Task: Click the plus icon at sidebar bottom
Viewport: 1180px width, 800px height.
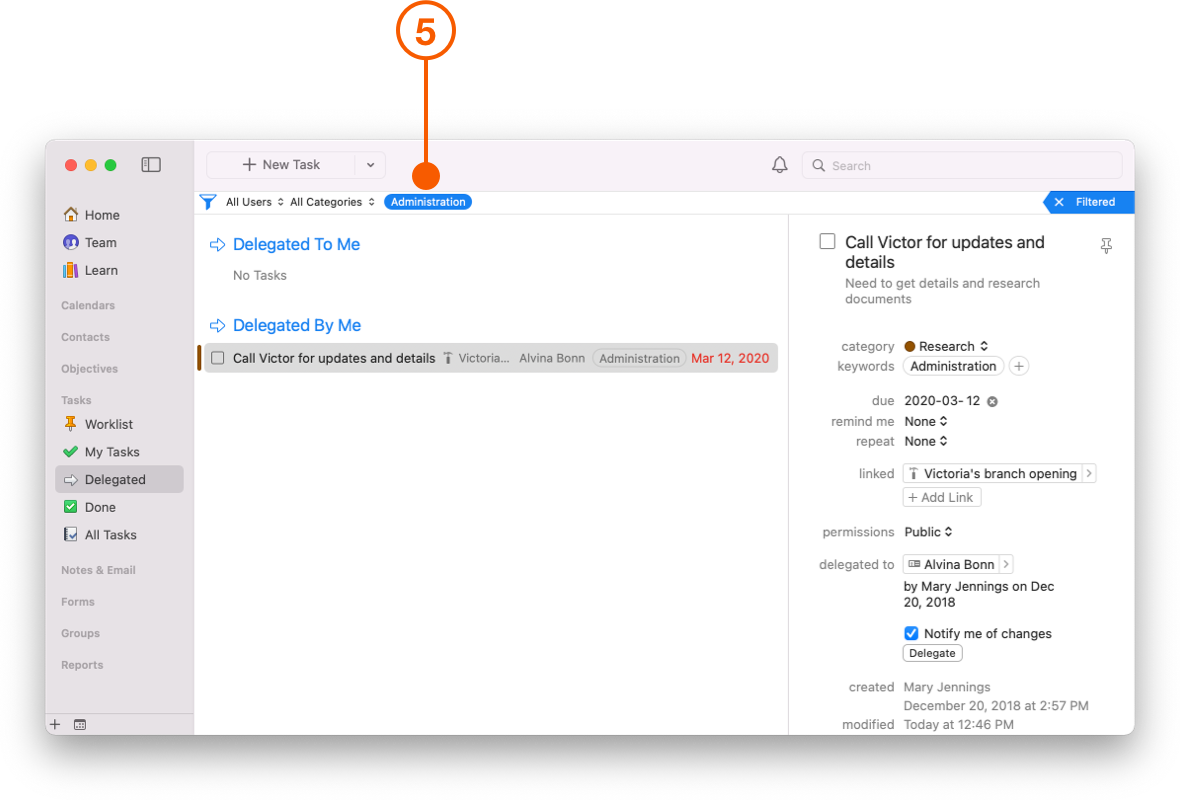Action: point(55,724)
